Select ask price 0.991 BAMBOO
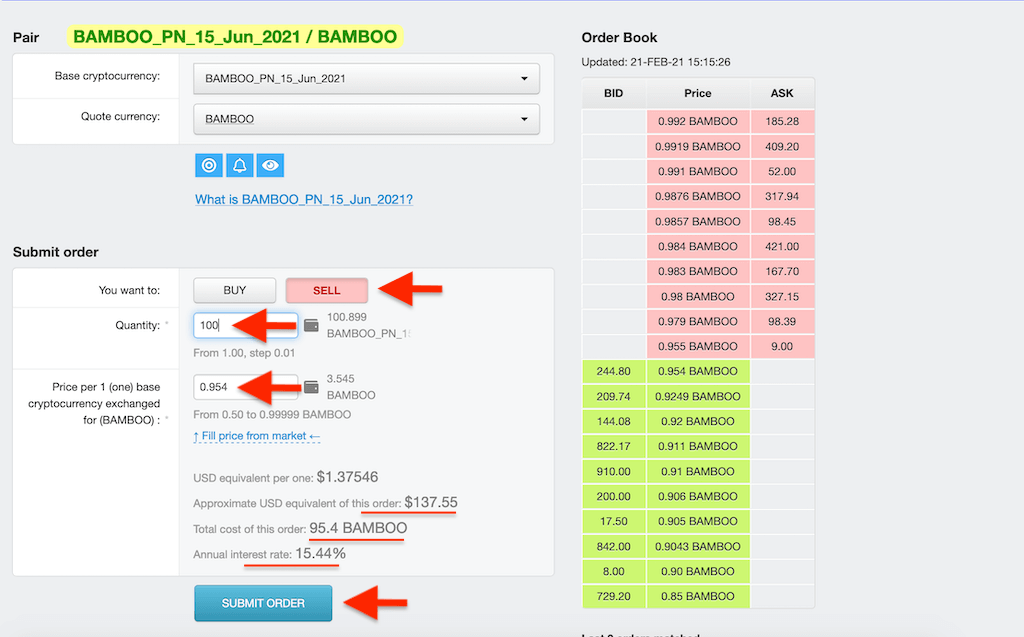The image size is (1024, 637). click(x=697, y=171)
